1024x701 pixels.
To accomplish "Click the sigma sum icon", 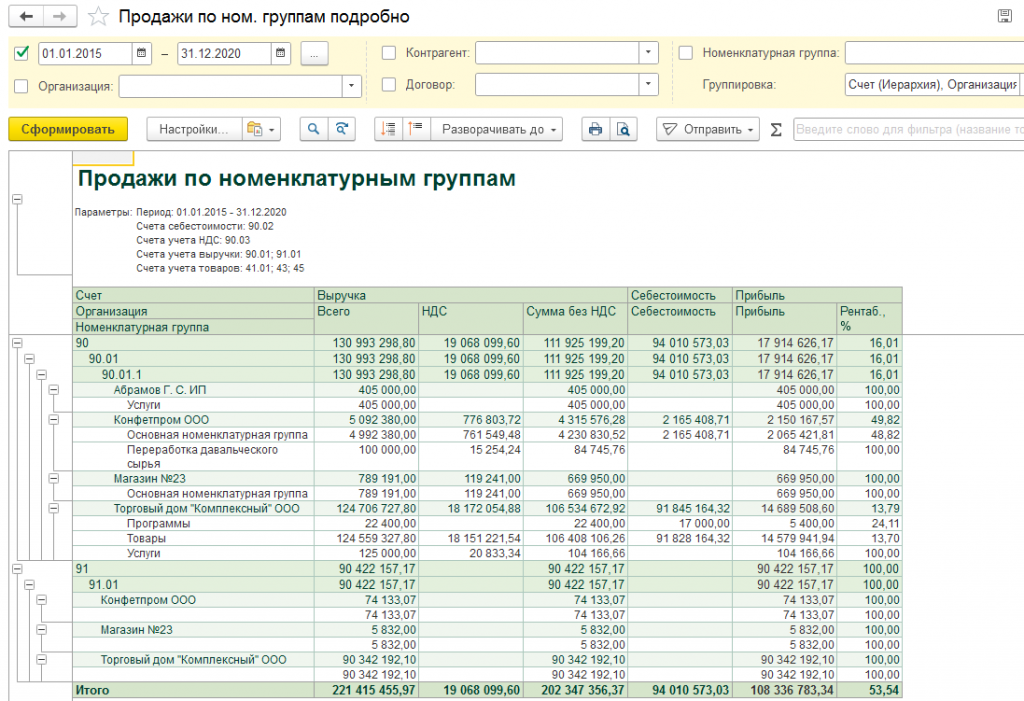I will coord(776,129).
